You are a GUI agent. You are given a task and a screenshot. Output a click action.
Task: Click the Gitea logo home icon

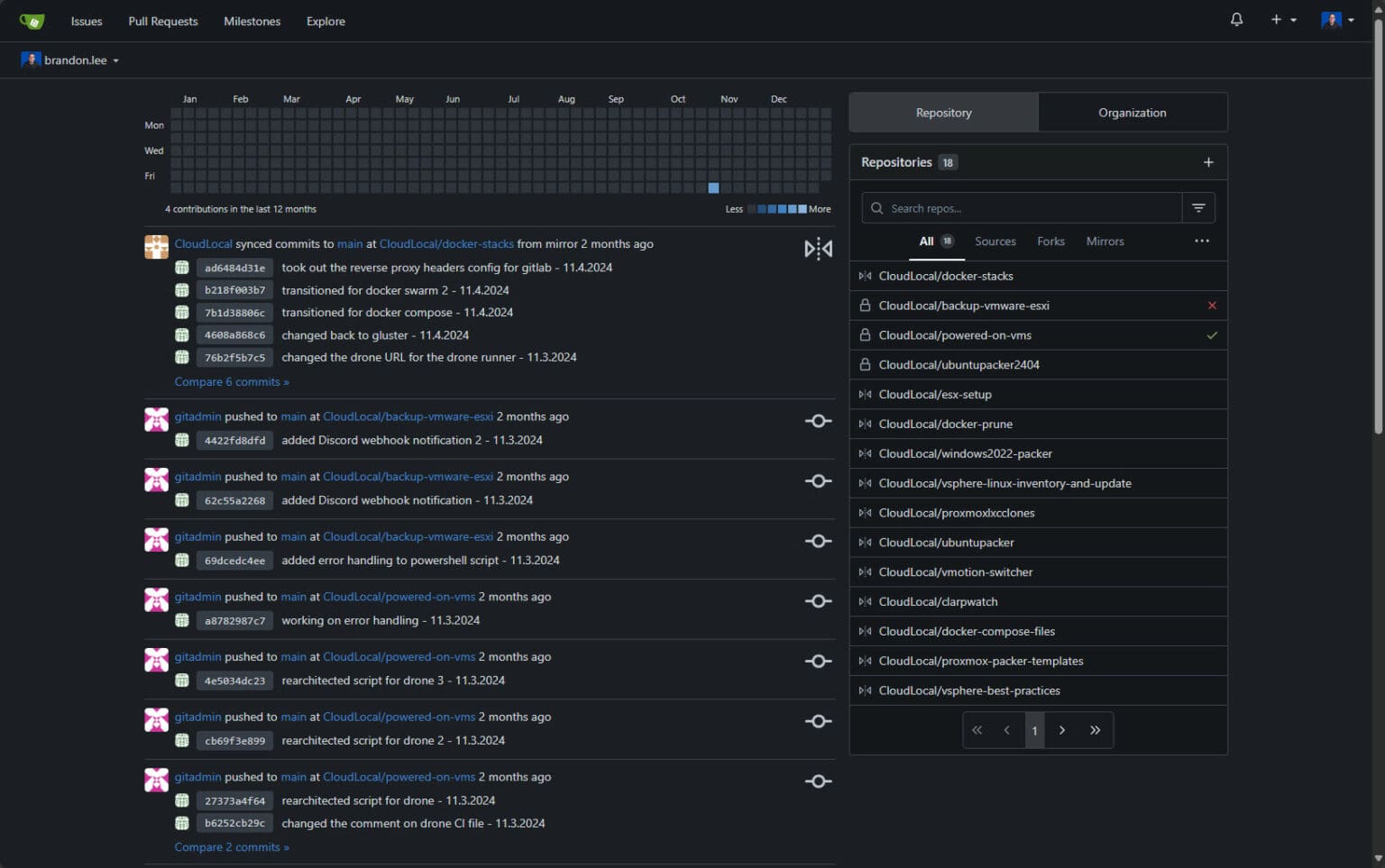pyautogui.click(x=32, y=21)
